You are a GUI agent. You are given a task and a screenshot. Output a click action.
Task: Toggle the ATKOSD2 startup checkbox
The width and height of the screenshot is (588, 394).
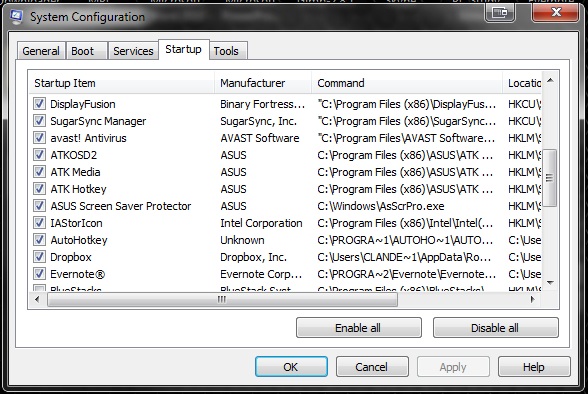39,155
